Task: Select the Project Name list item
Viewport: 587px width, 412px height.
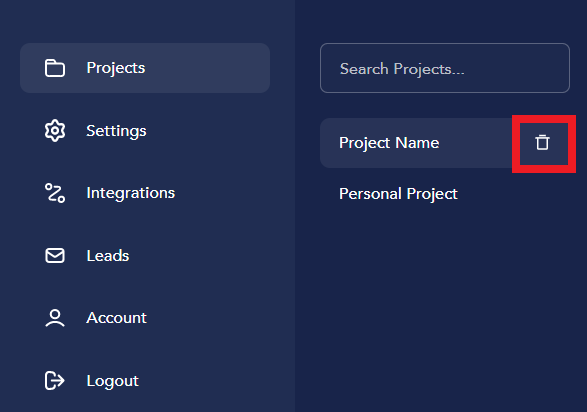Action: (x=389, y=143)
